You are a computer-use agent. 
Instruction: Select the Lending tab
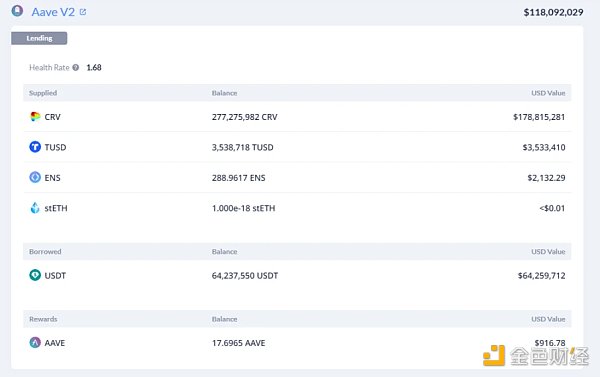tap(39, 38)
